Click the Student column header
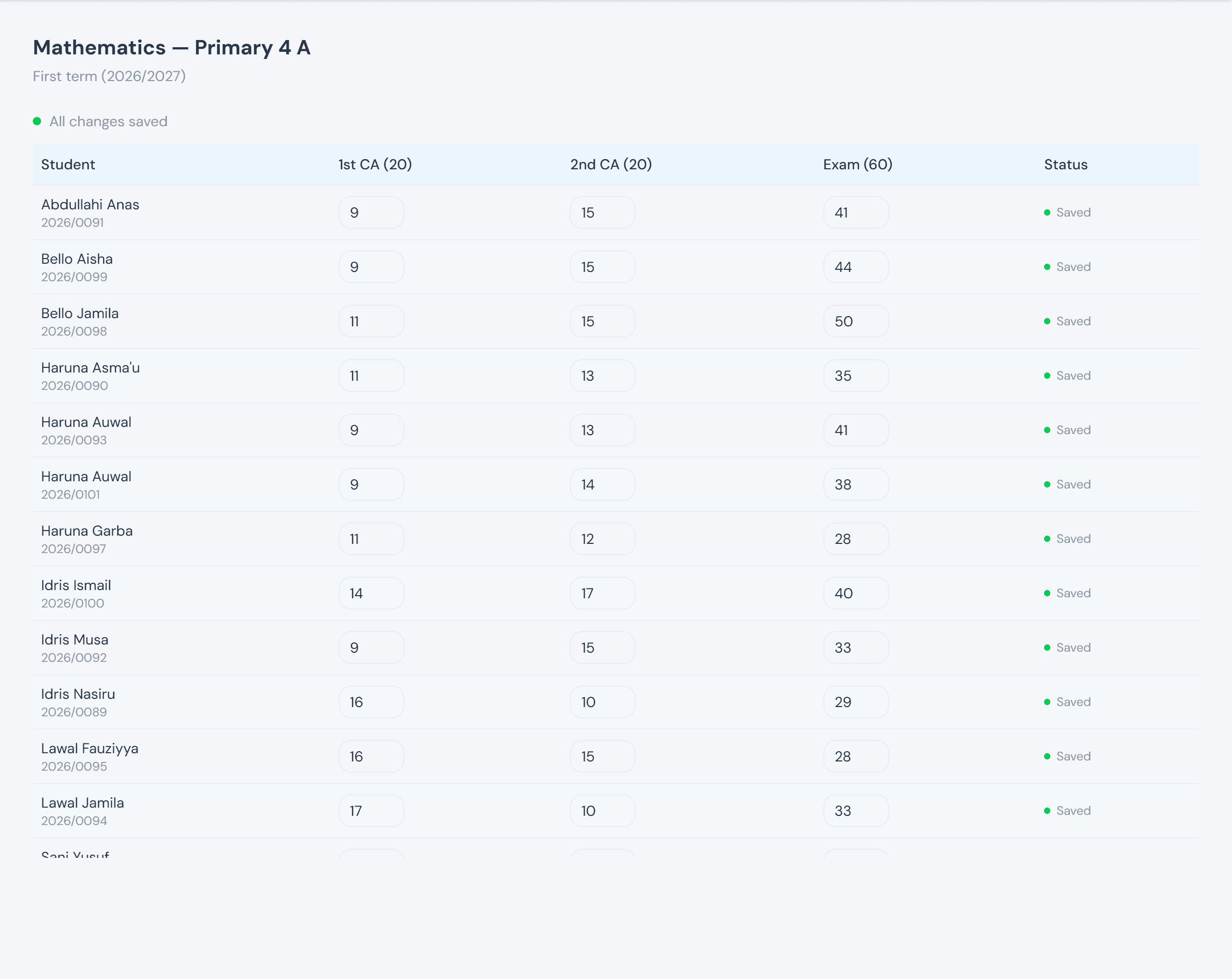This screenshot has height=979, width=1232. tap(68, 165)
